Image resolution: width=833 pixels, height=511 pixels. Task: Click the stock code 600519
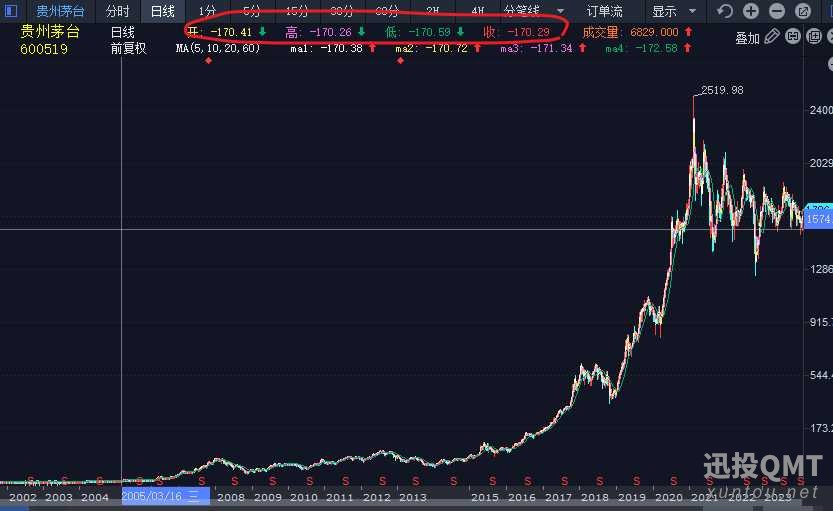pyautogui.click(x=44, y=49)
